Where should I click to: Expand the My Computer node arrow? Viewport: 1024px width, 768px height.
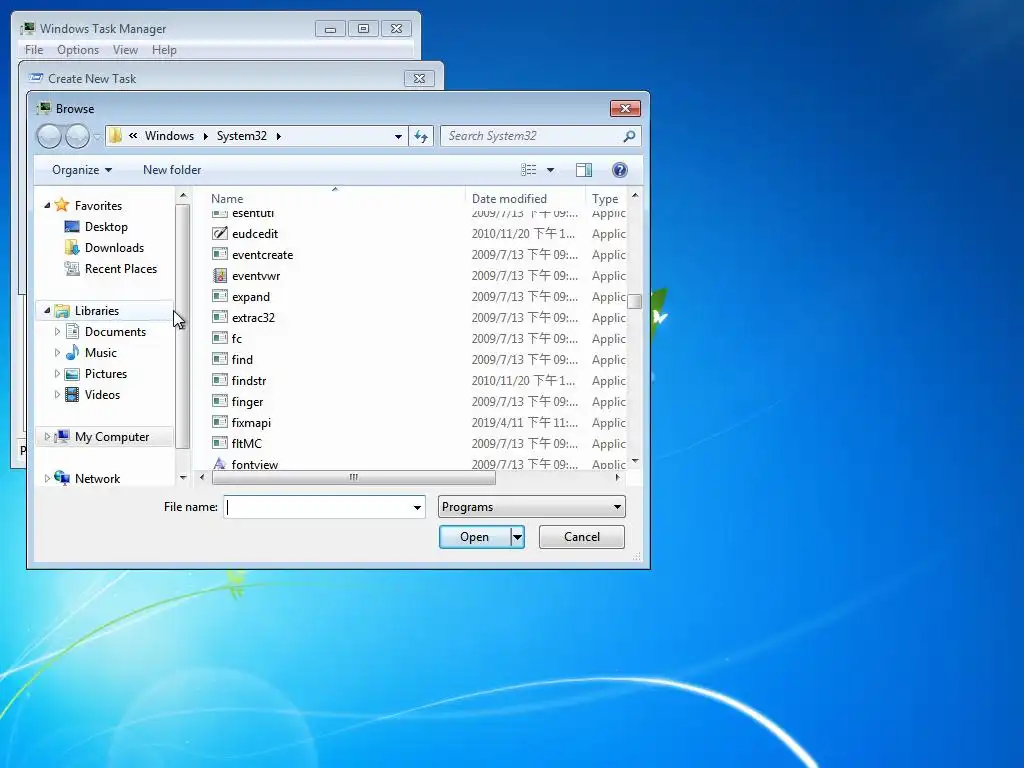pos(47,436)
